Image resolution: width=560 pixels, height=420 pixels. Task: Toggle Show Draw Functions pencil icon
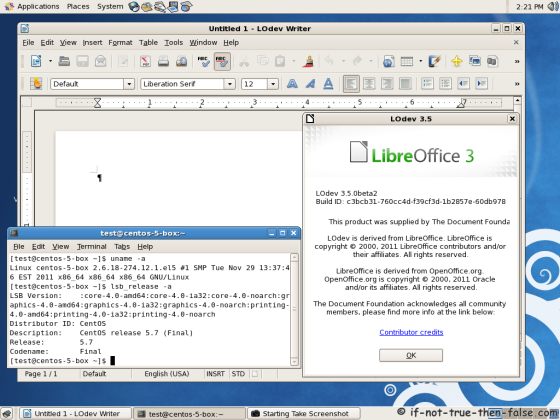pyautogui.click(x=435, y=61)
